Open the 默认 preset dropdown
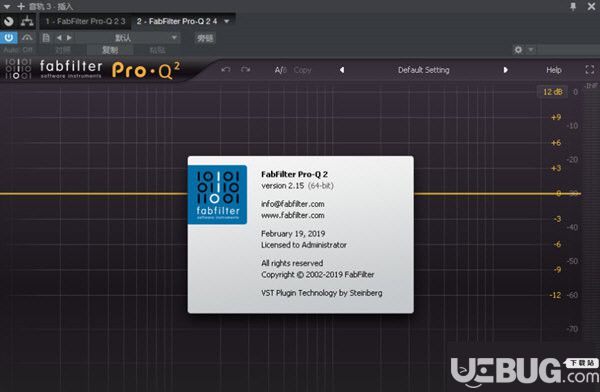This screenshot has height=392, width=600. pos(128,38)
